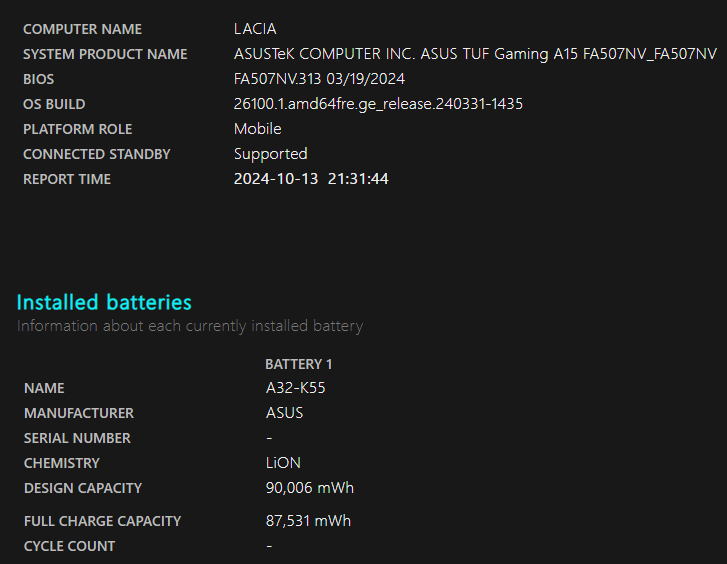
Task: Click the OS build value 26100.1.amd64fre
Action: click(378, 104)
